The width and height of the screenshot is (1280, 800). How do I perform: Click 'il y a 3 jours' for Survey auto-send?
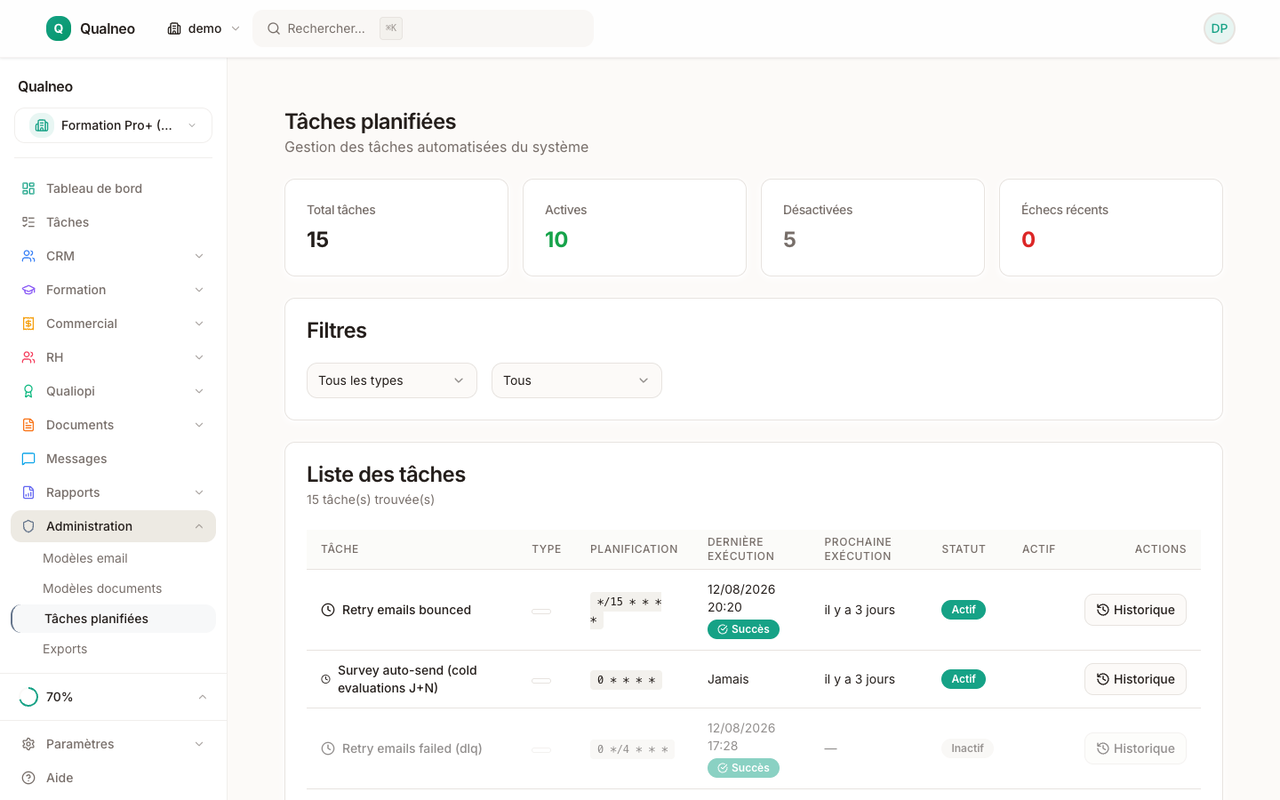(x=859, y=680)
